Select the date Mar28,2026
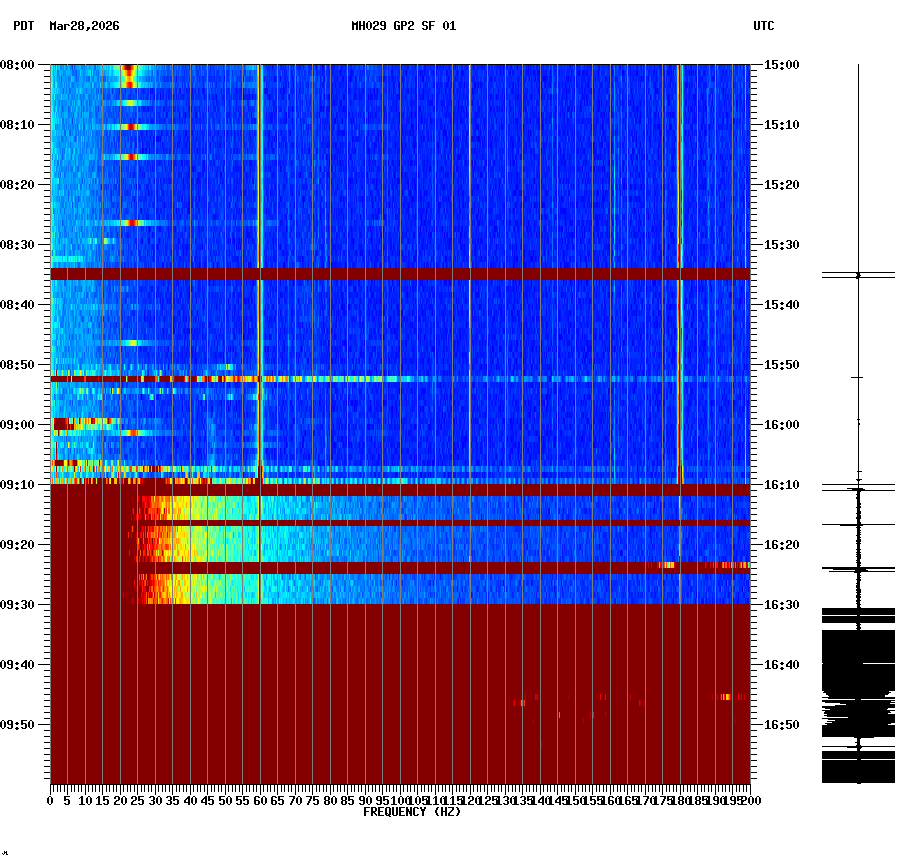The image size is (902, 864). pyautogui.click(x=82, y=28)
